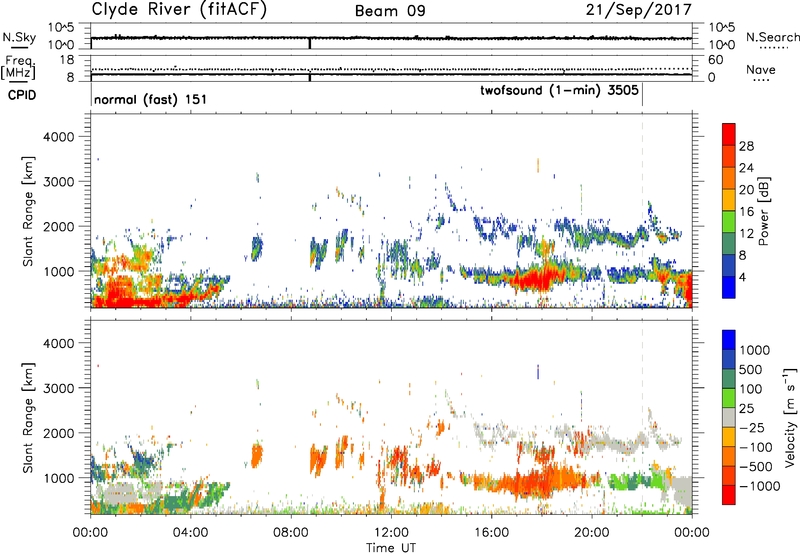
Task: Click the strong red echo near 18:00 in power plot
Action: (x=537, y=280)
